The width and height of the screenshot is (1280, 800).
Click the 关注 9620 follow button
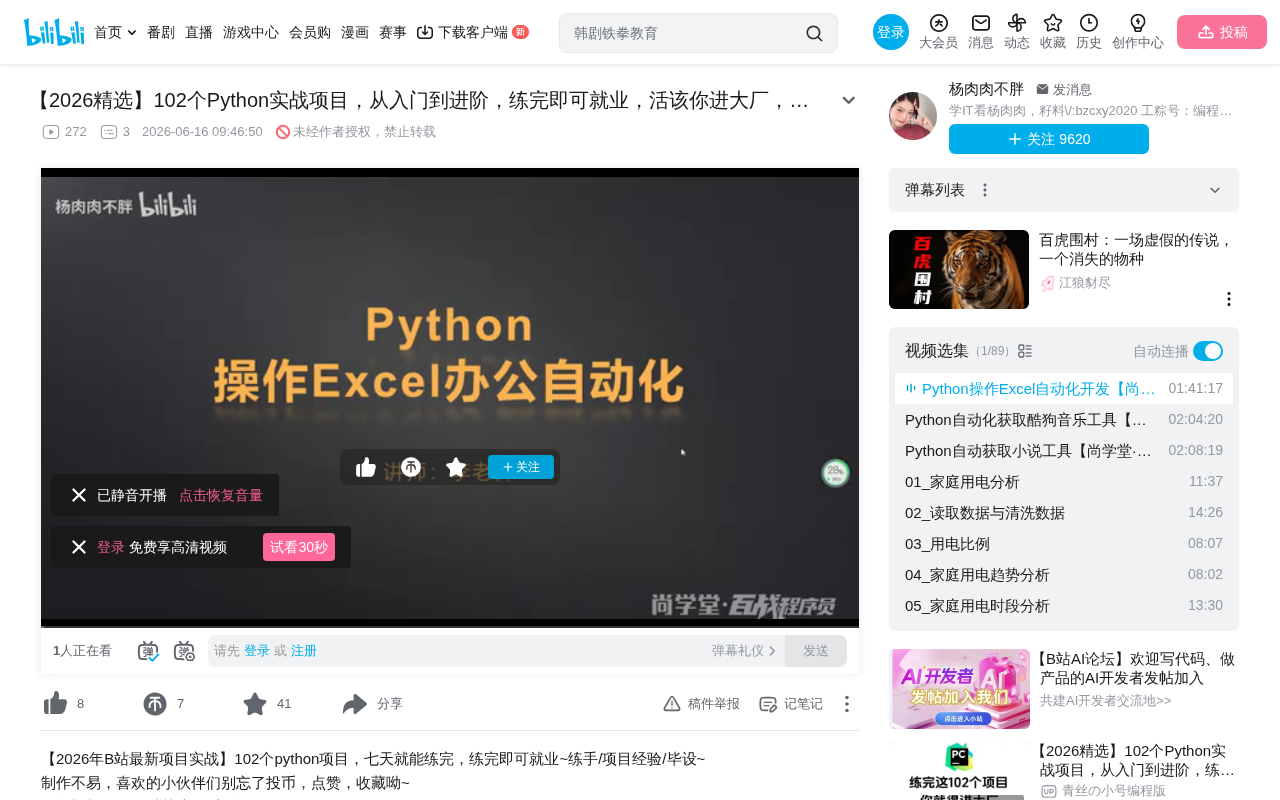click(1049, 139)
